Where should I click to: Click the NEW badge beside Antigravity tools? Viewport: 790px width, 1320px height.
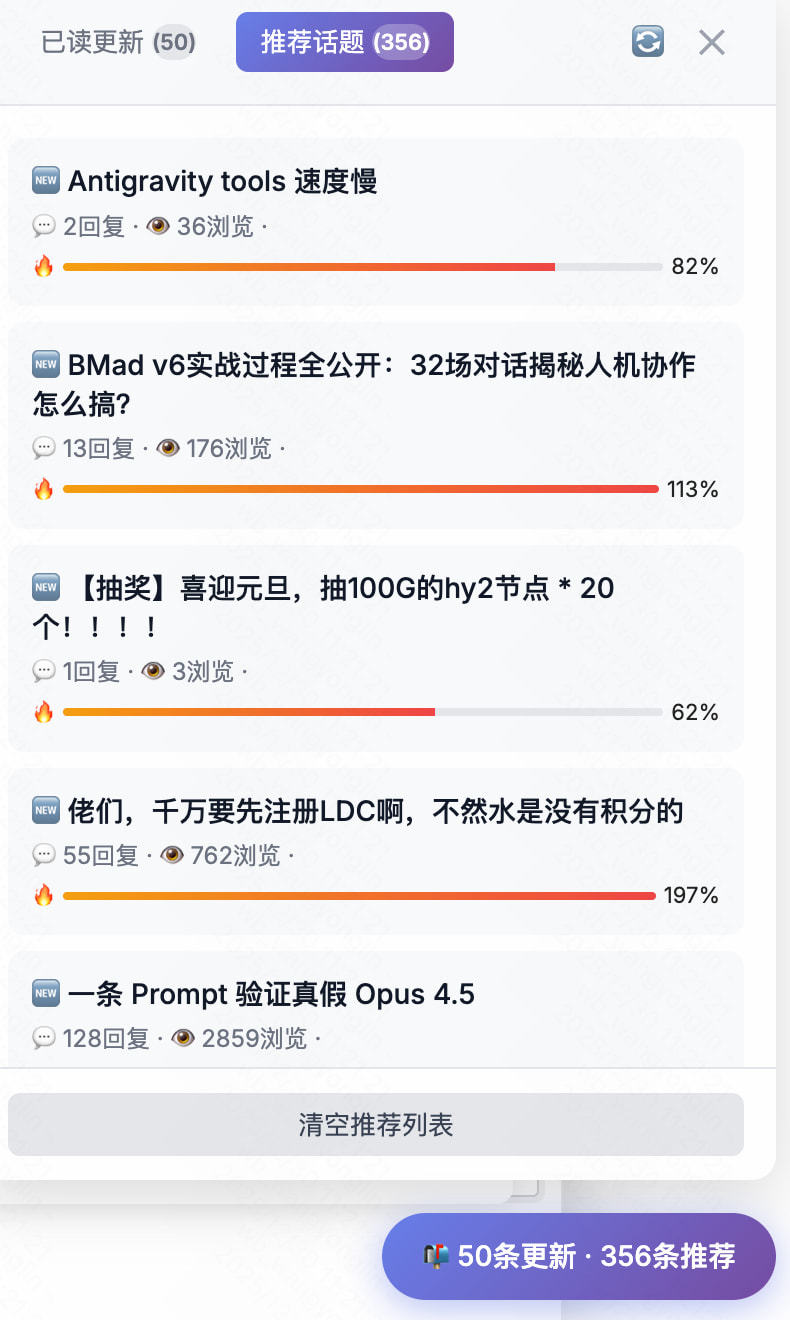click(x=46, y=181)
